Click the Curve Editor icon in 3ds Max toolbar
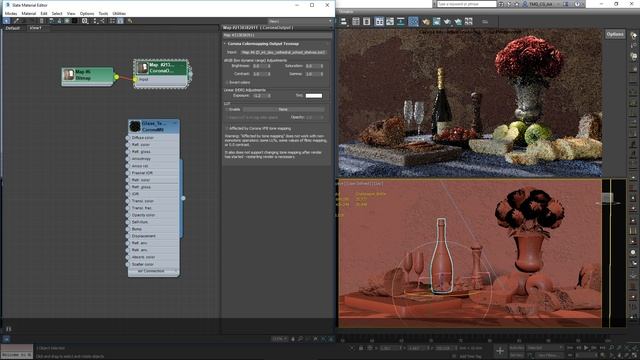The width and height of the screenshot is (640, 360). click(x=390, y=21)
